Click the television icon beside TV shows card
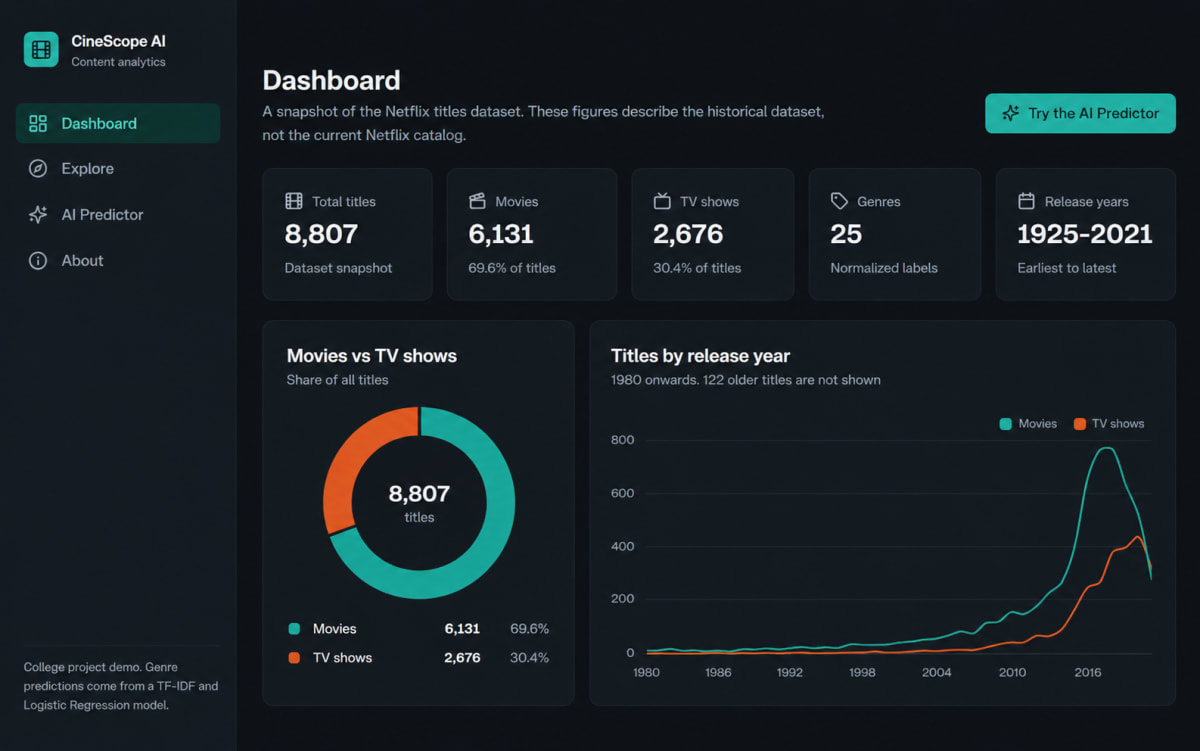The width and height of the screenshot is (1200, 751). coord(662,201)
